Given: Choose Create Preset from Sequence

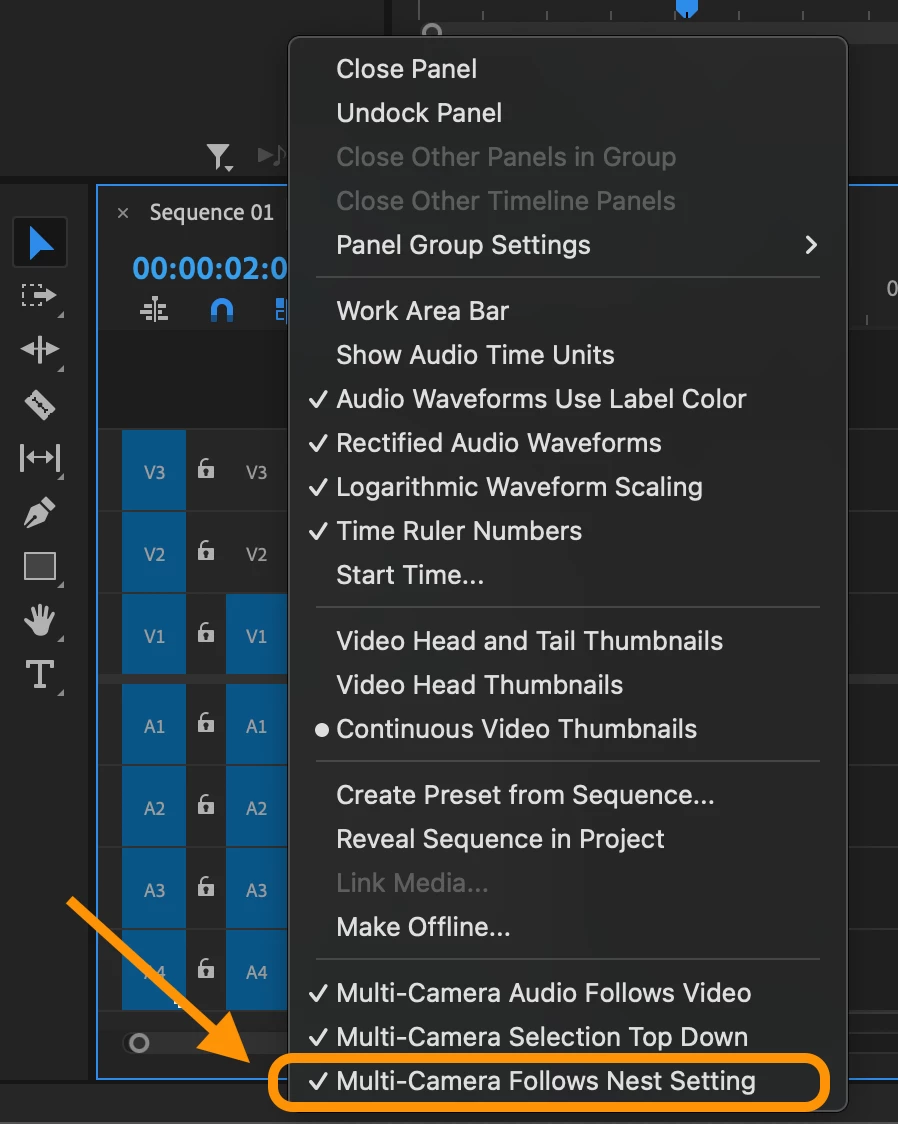Looking at the screenshot, I should tap(568, 795).
